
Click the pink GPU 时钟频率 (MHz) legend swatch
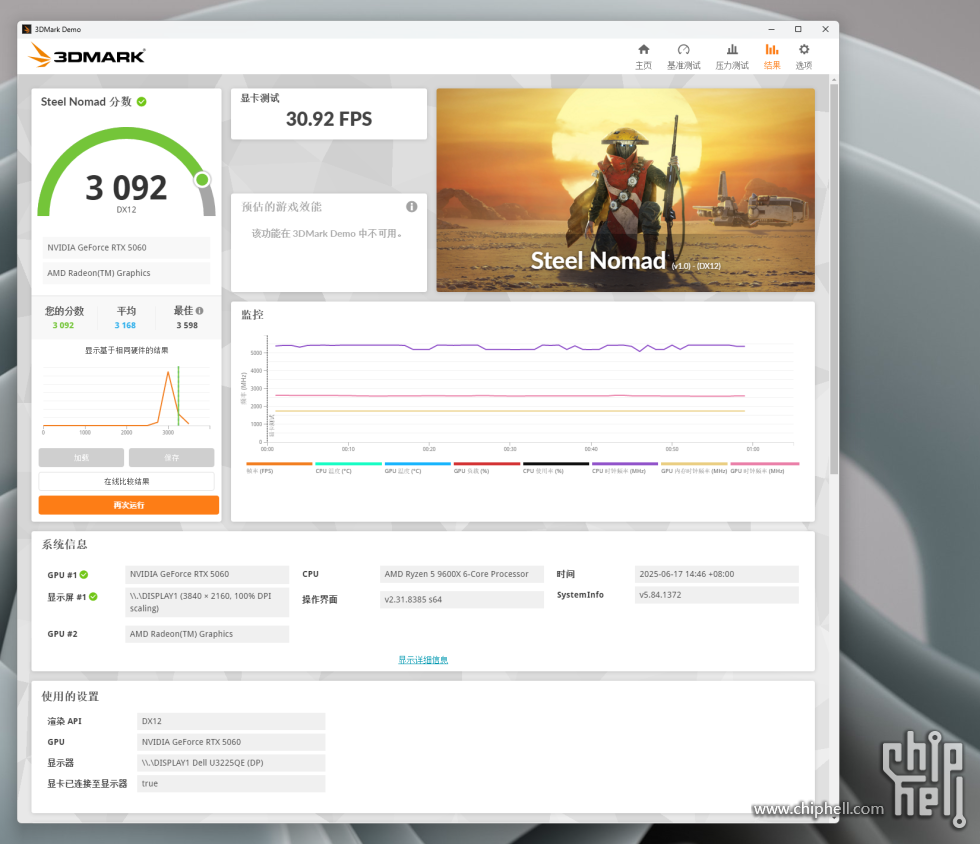[x=764, y=464]
